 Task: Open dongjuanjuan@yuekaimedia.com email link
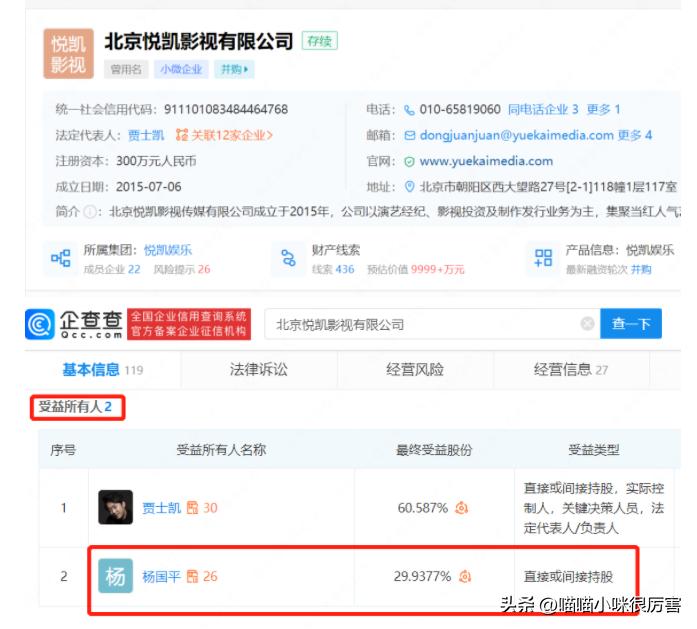(517, 135)
